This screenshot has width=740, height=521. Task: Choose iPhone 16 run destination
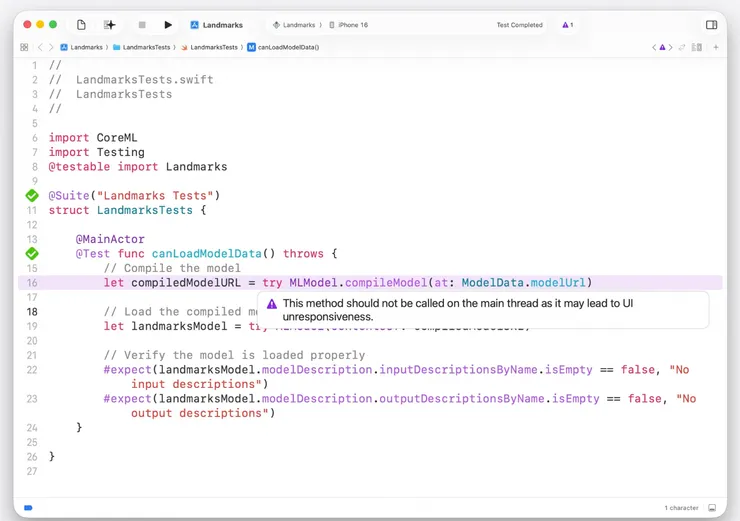(x=352, y=25)
